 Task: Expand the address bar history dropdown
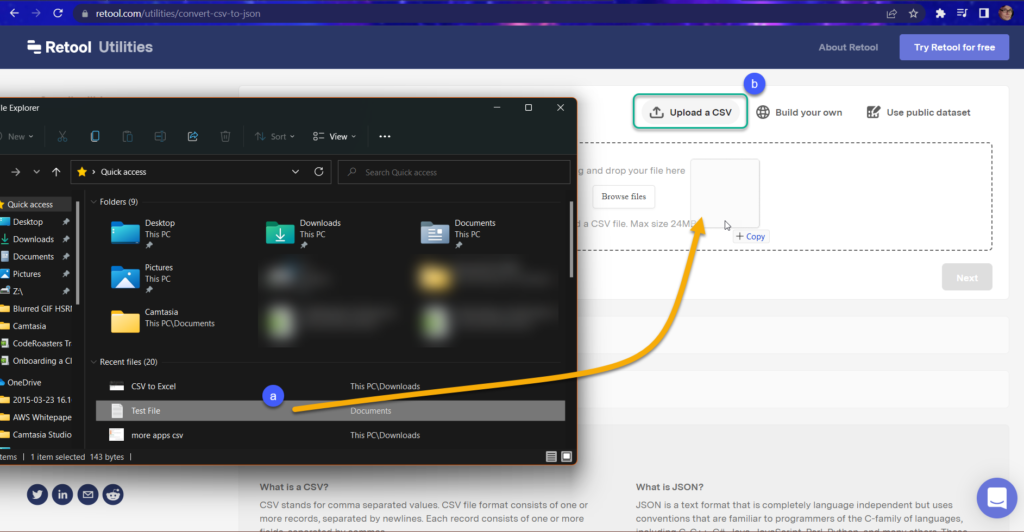click(x=295, y=172)
